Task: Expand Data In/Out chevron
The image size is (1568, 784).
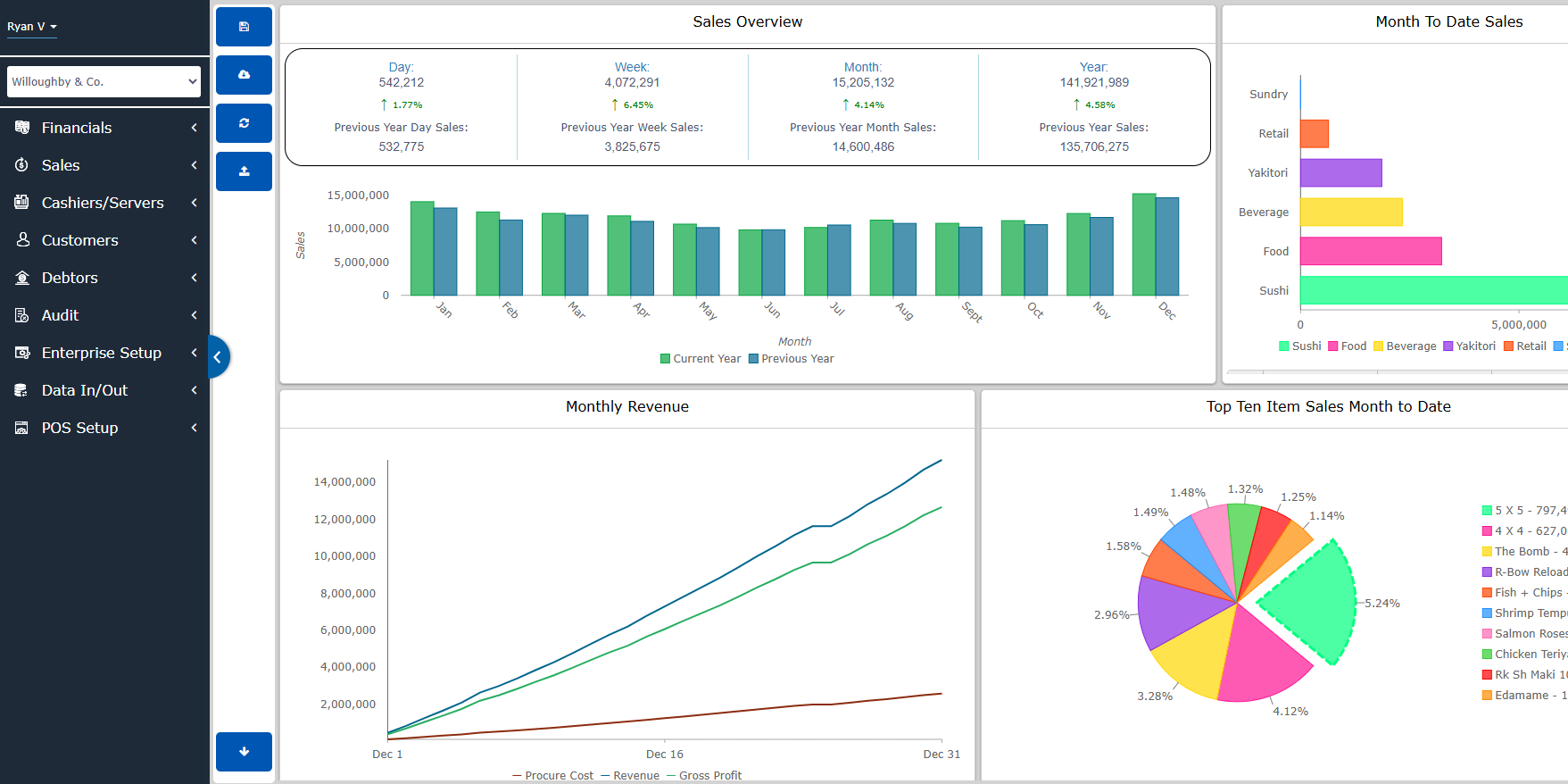Action: pos(194,390)
